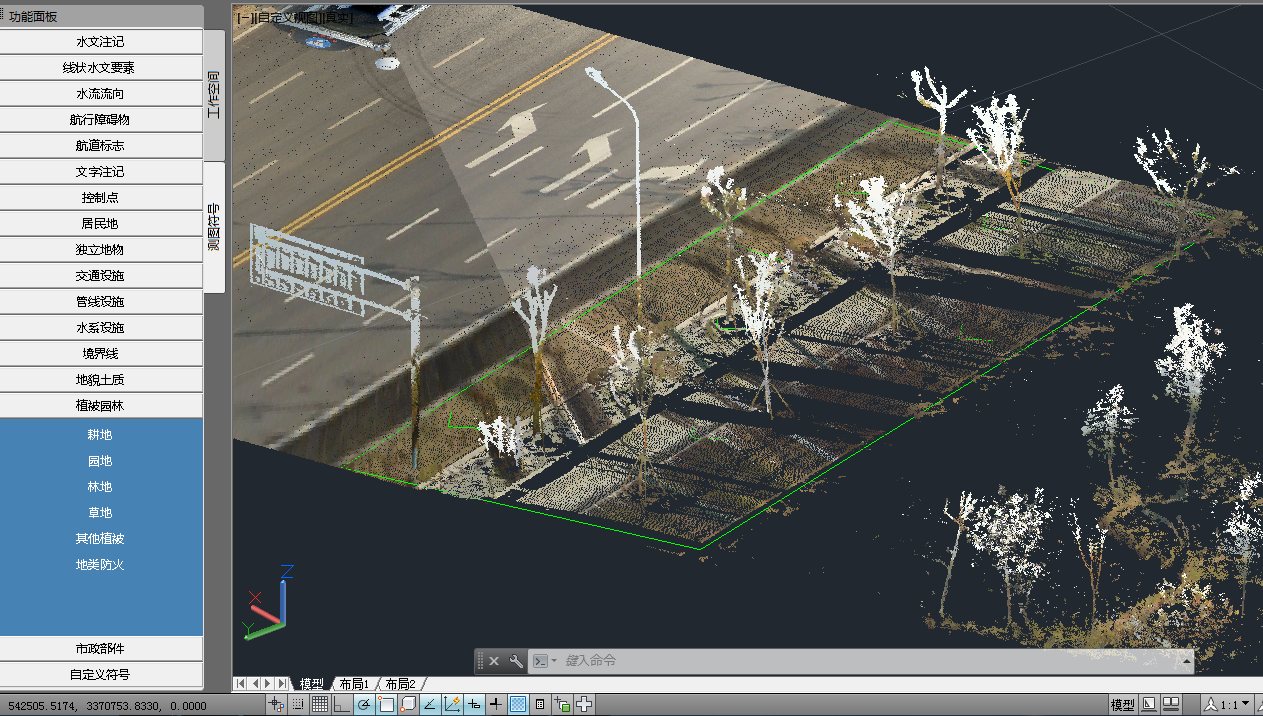
Task: Select 林地 in the vegetation list
Action: [x=100, y=487]
